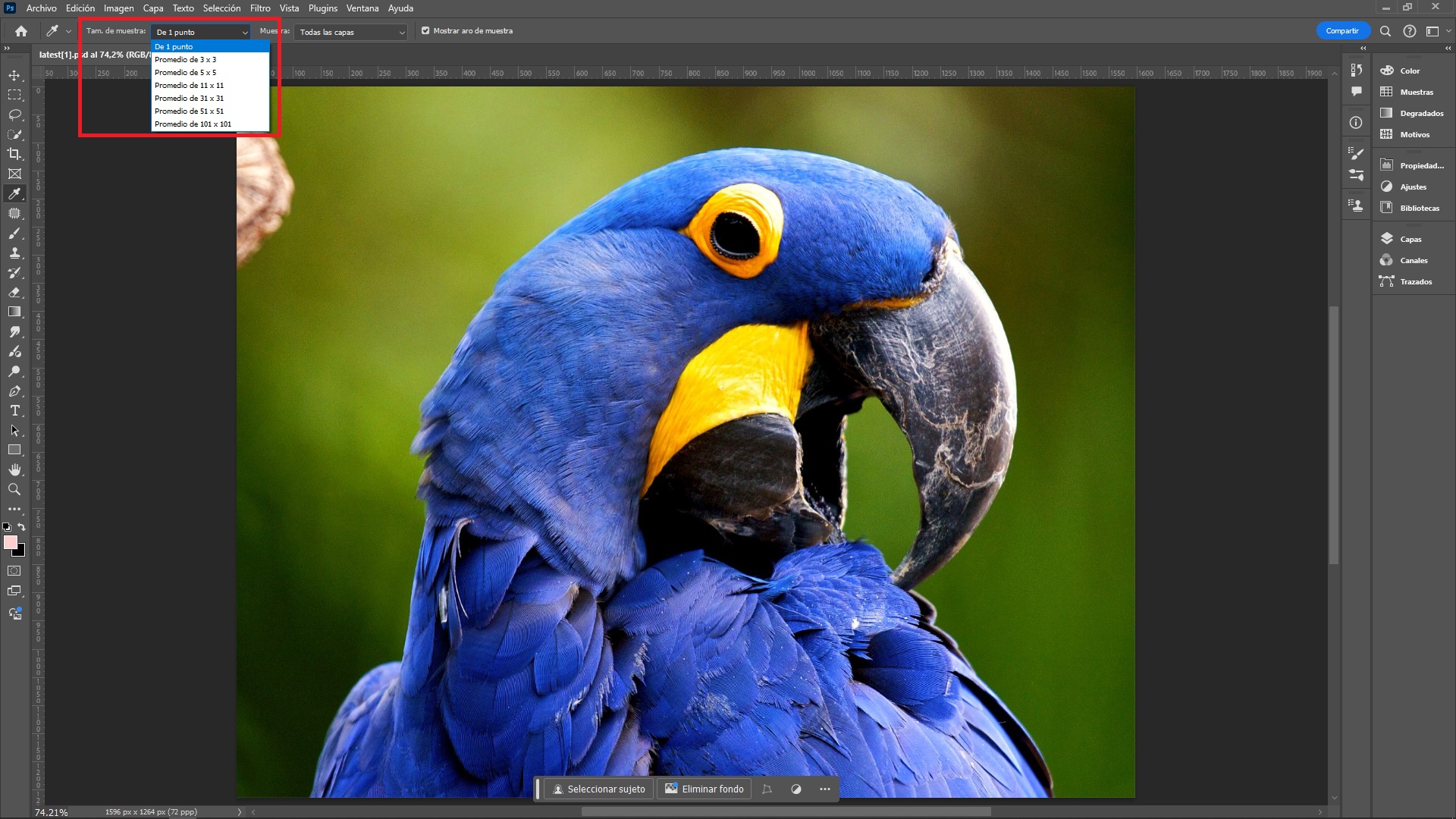Go to the Home screen icon
The height and width of the screenshot is (819, 1456).
(21, 31)
